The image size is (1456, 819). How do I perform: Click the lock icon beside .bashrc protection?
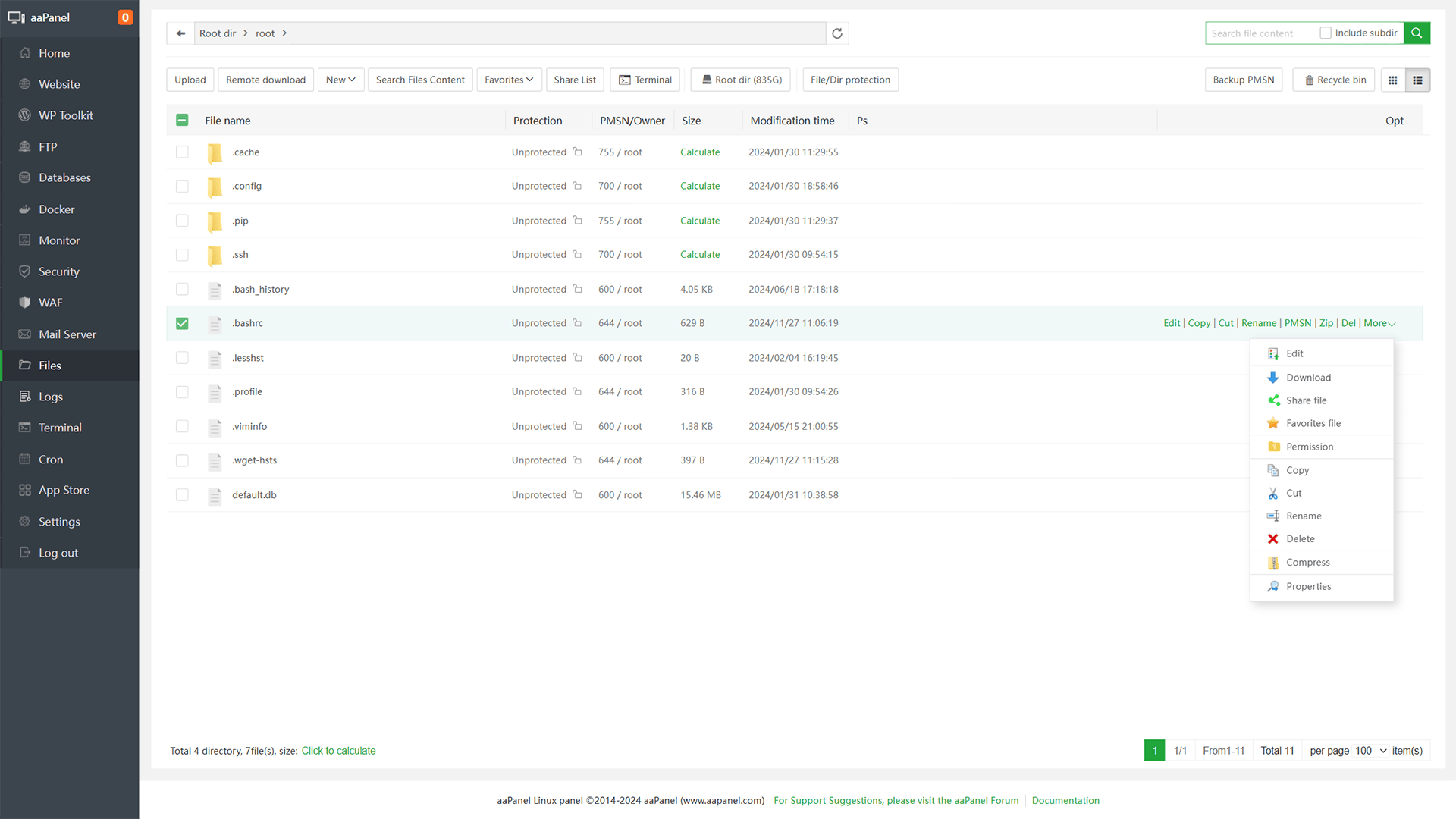point(577,323)
